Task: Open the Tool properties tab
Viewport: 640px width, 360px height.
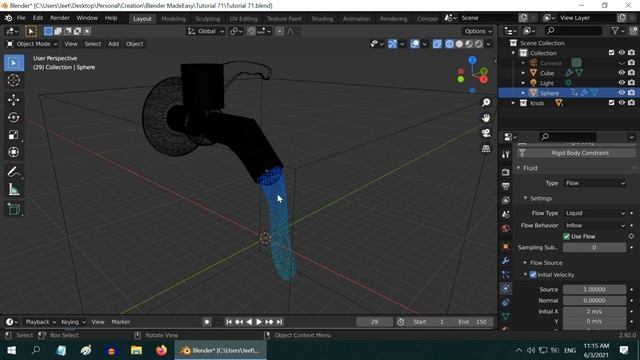Action: pyautogui.click(x=506, y=154)
